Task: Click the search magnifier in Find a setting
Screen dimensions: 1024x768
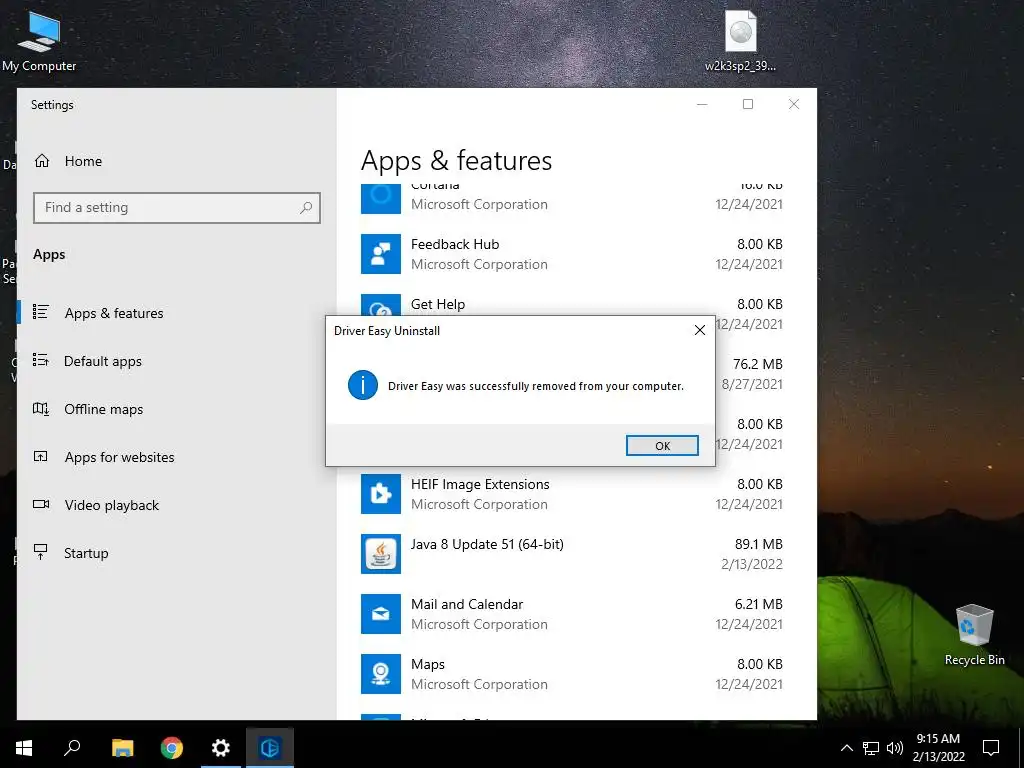Action: click(x=306, y=208)
